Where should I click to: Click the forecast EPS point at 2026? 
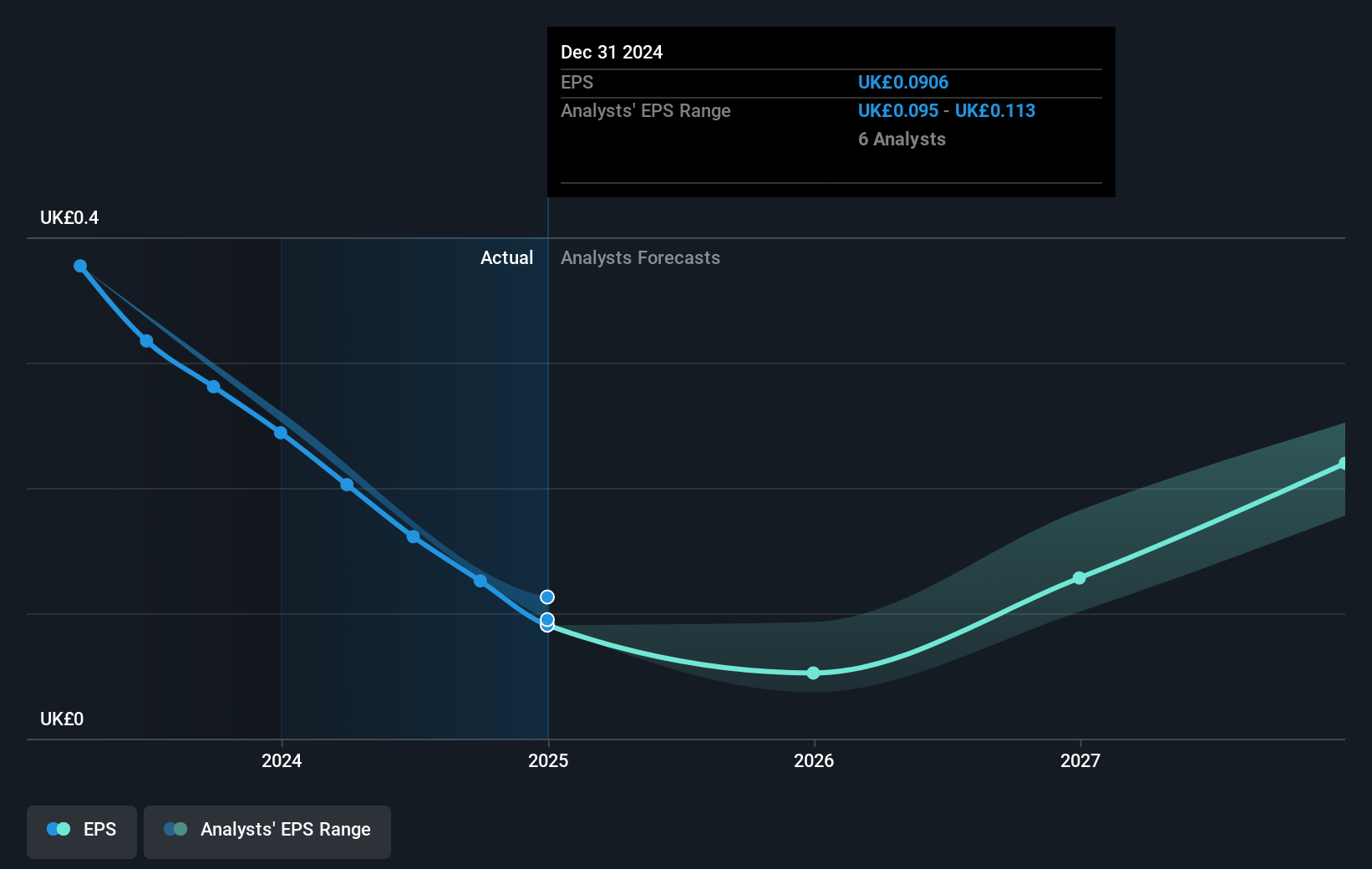coord(814,673)
